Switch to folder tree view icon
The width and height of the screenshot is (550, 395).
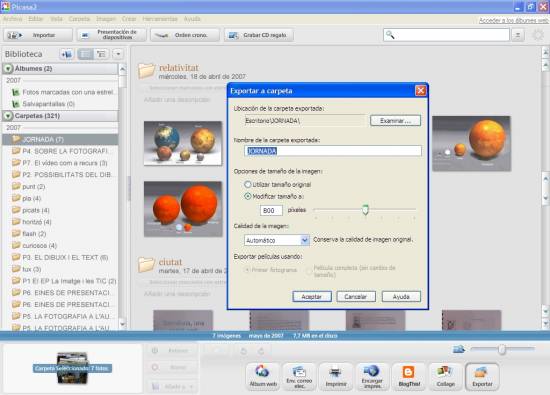tap(102, 54)
